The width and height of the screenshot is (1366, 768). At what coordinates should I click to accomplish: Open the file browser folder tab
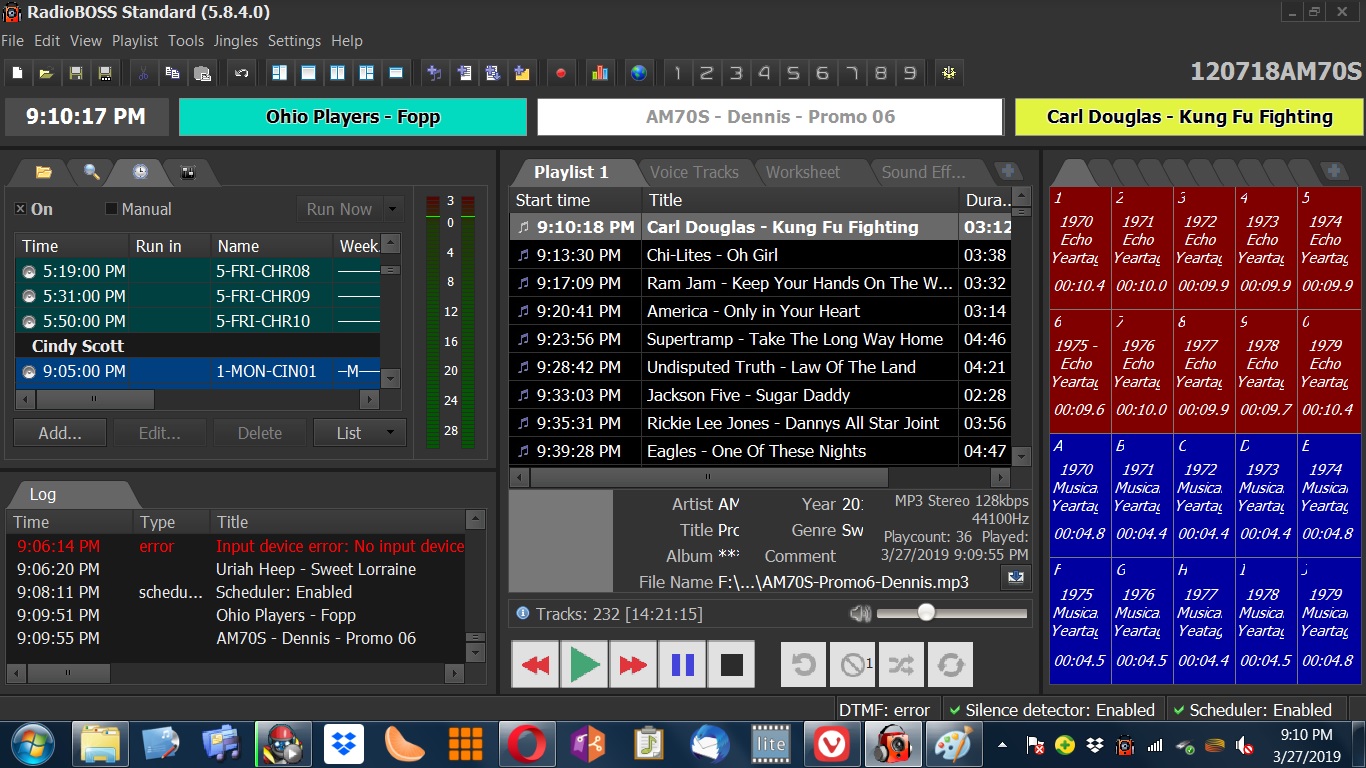point(44,172)
